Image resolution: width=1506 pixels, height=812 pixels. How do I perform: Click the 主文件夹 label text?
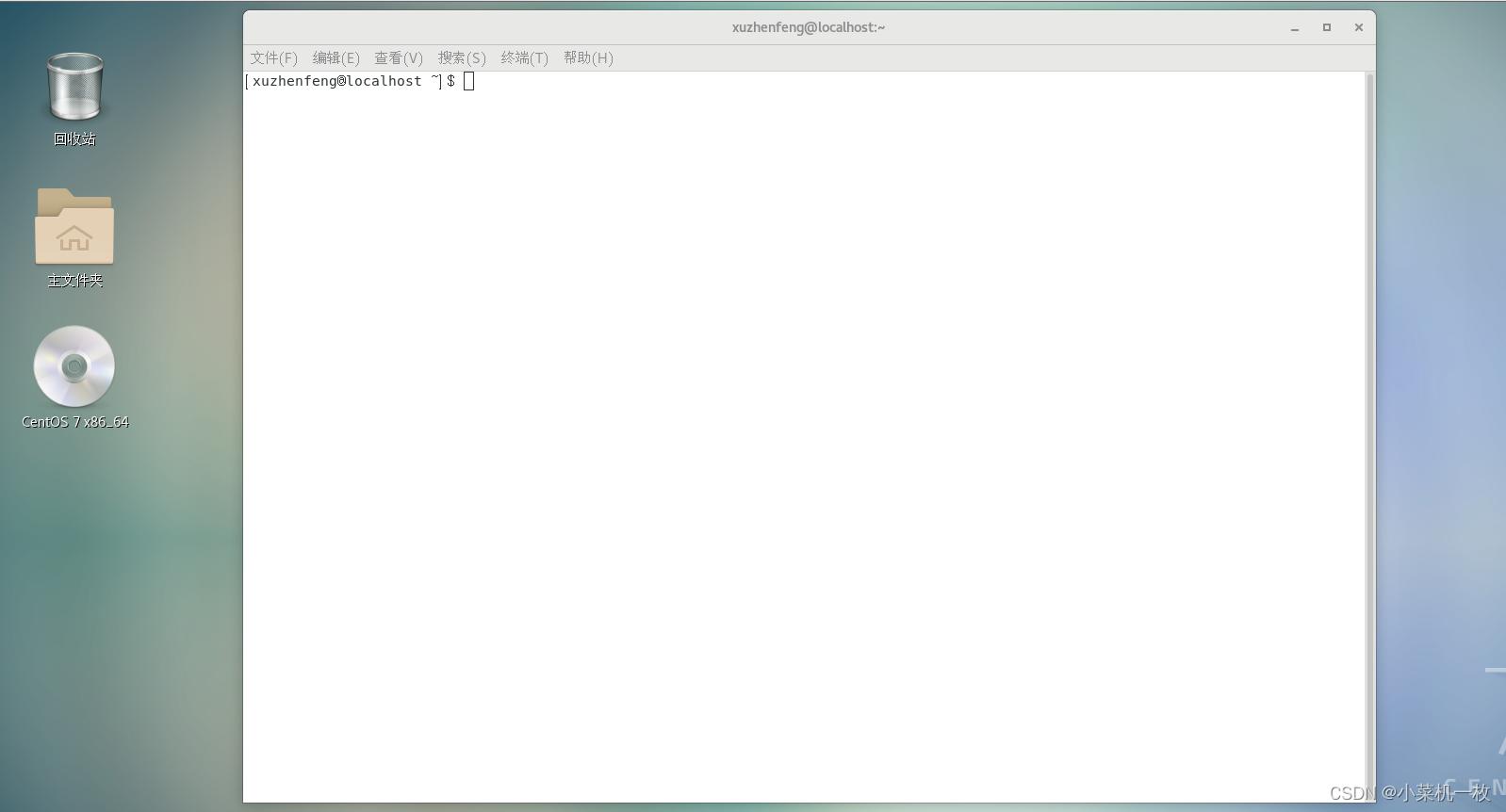point(75,280)
